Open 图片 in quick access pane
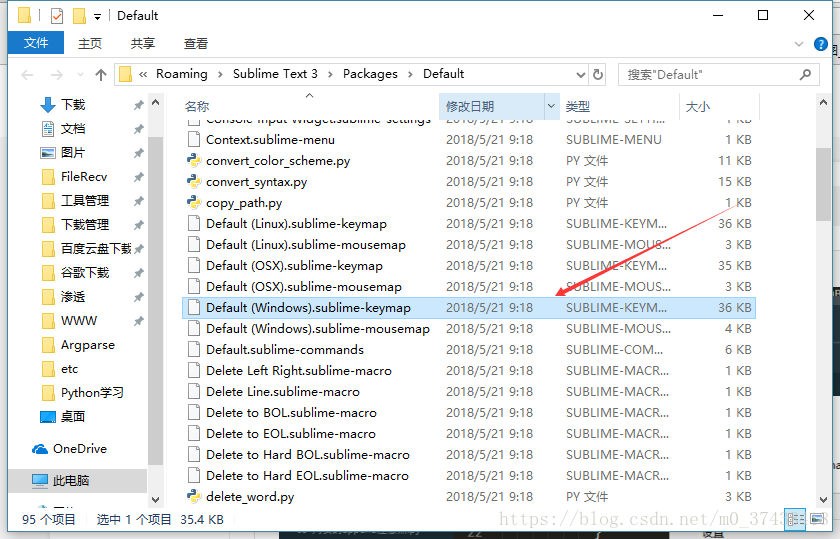This screenshot has height=539, width=840. point(73,153)
